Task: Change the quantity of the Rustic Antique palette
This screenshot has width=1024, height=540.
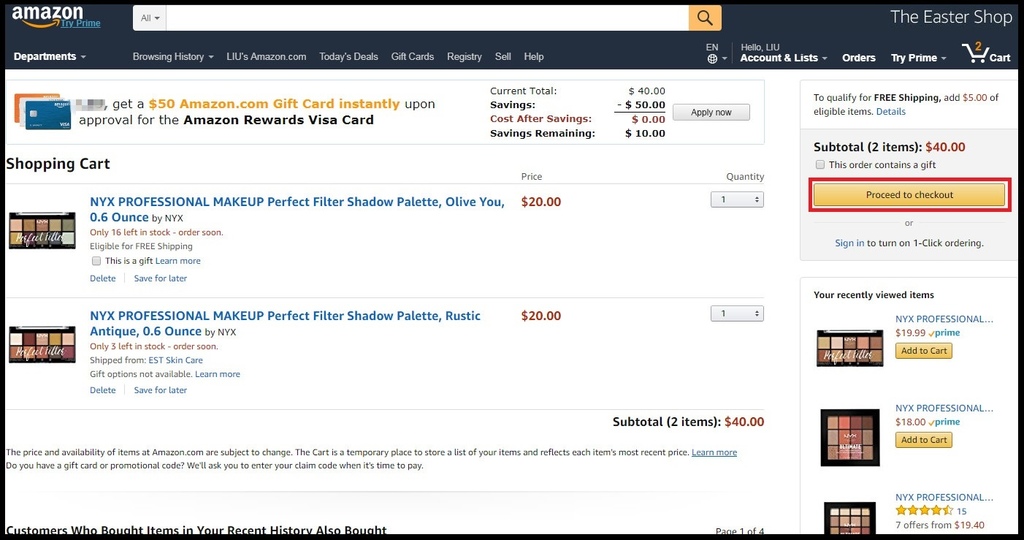Action: point(737,314)
